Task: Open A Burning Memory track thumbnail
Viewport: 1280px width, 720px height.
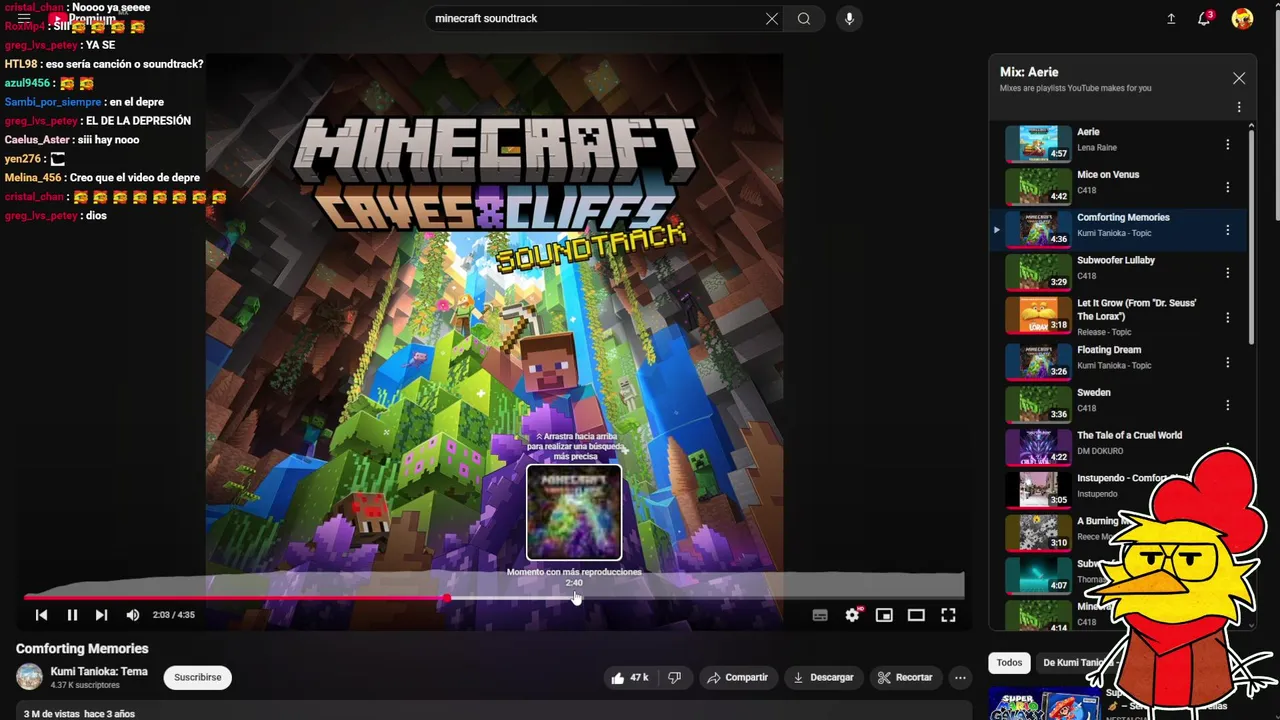Action: [1038, 533]
